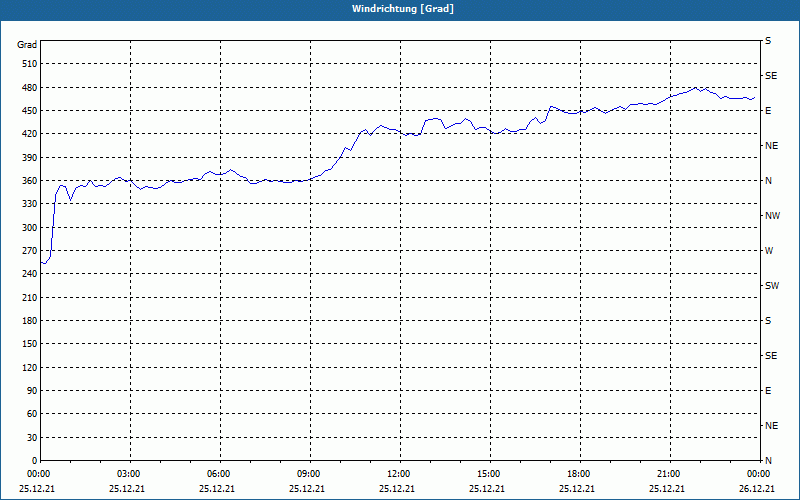This screenshot has width=800, height=500.
Task: Click the 25.12.21 date under 09:00
Action: pos(307,489)
